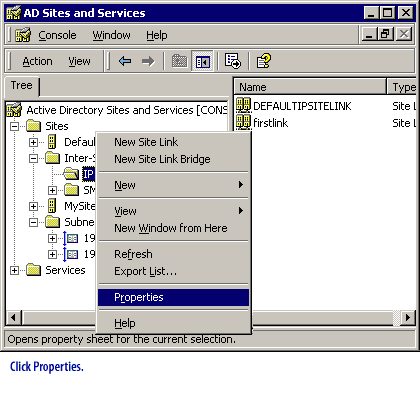Open the New submenu in context menu

pos(173,185)
